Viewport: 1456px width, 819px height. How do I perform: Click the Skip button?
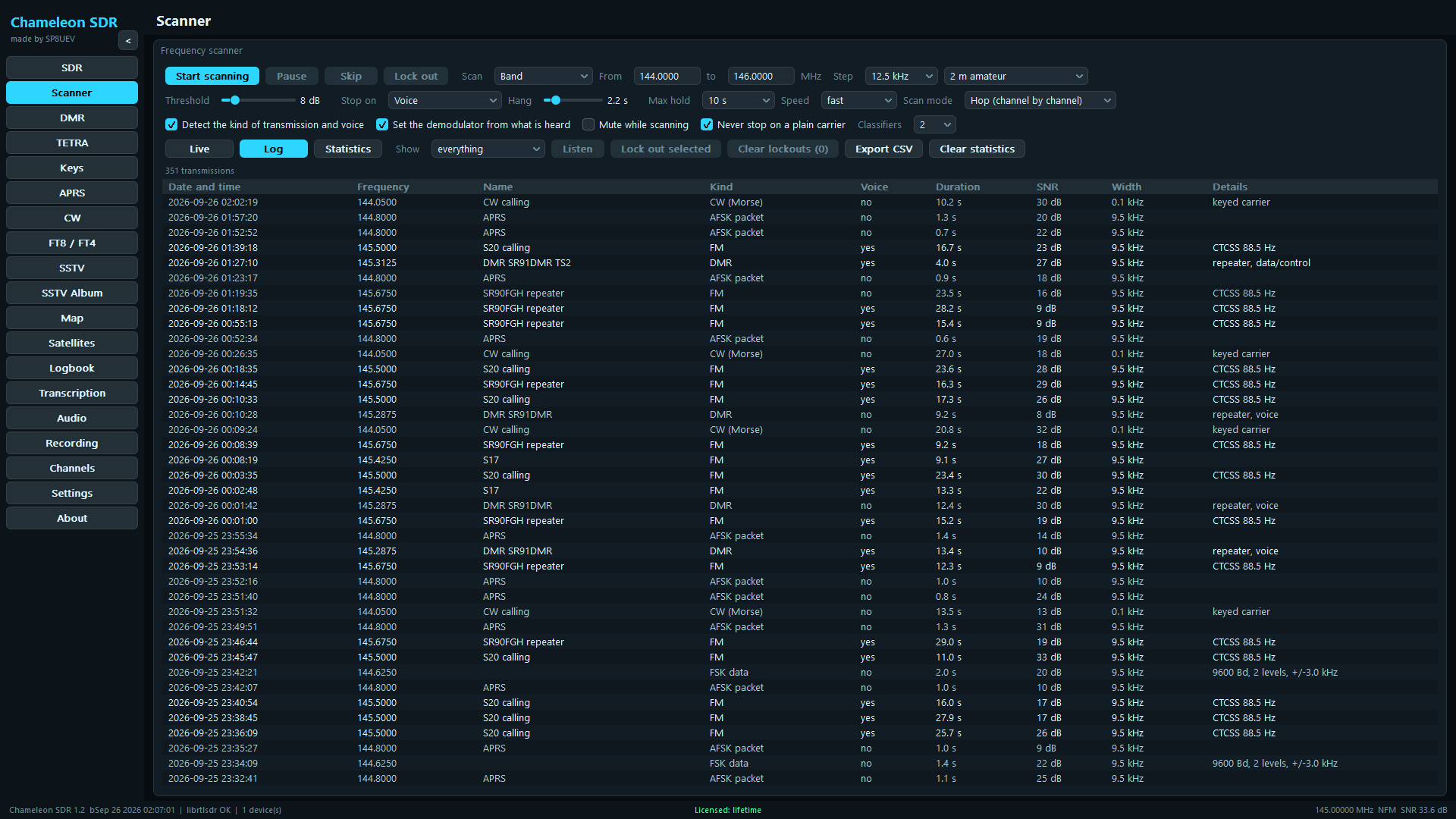(x=351, y=77)
